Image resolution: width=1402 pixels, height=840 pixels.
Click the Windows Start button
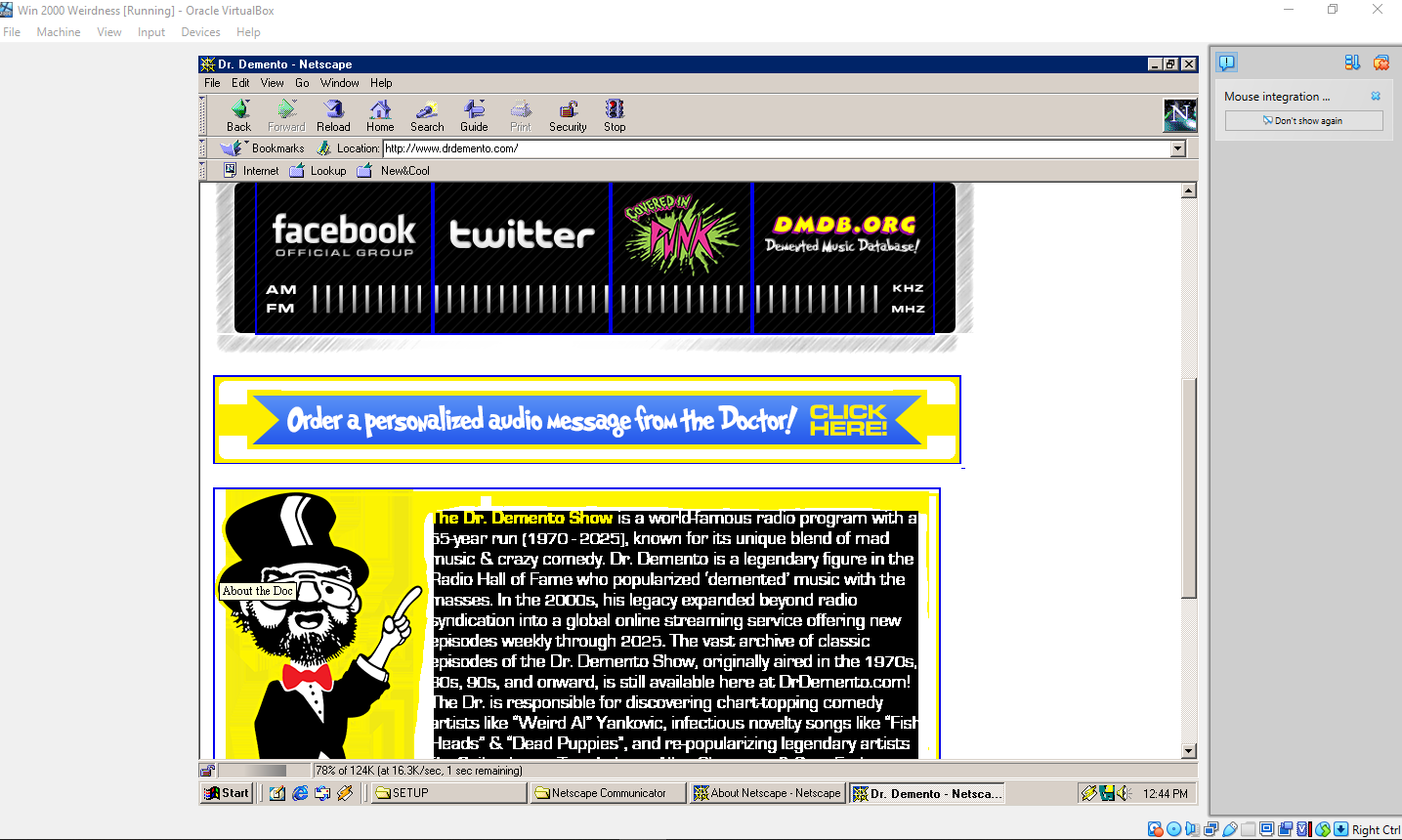tap(228, 793)
